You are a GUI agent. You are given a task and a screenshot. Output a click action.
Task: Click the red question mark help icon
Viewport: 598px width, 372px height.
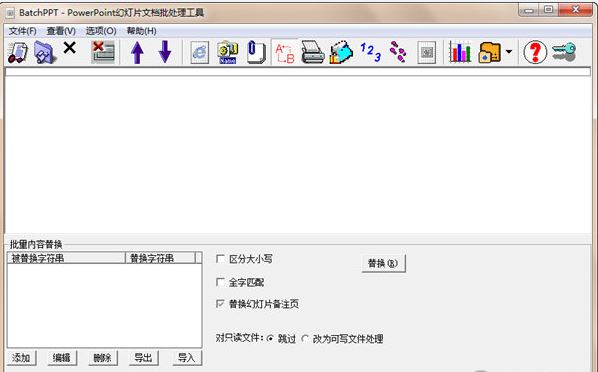coord(535,52)
